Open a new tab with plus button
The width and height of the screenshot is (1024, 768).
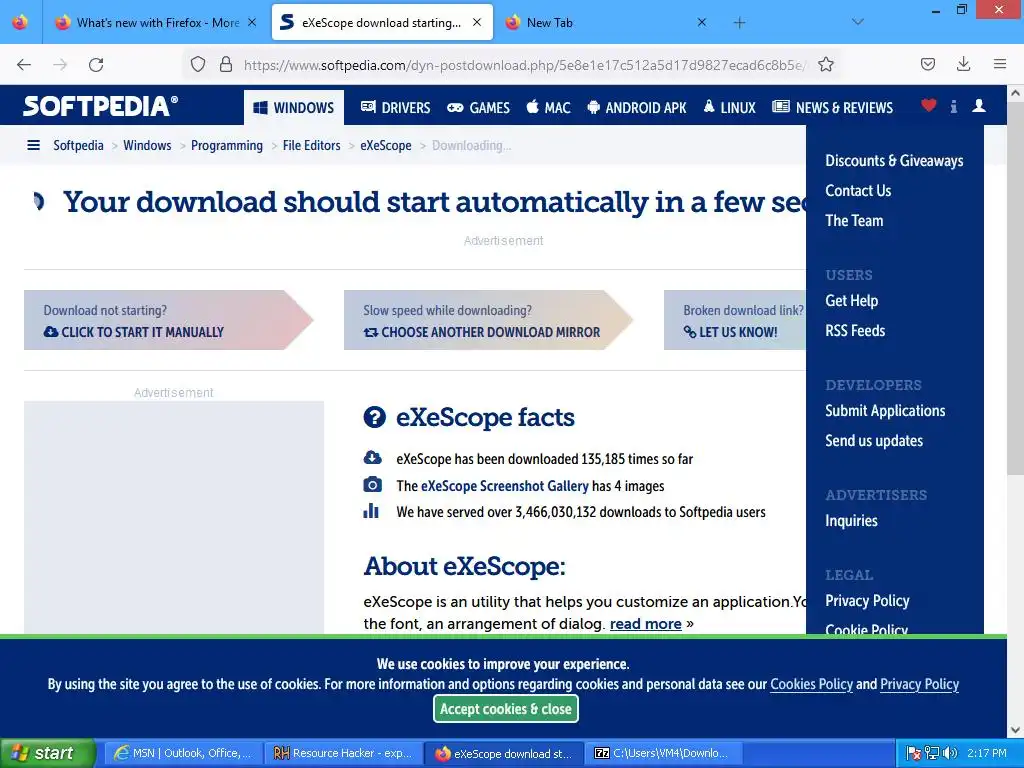(x=739, y=23)
